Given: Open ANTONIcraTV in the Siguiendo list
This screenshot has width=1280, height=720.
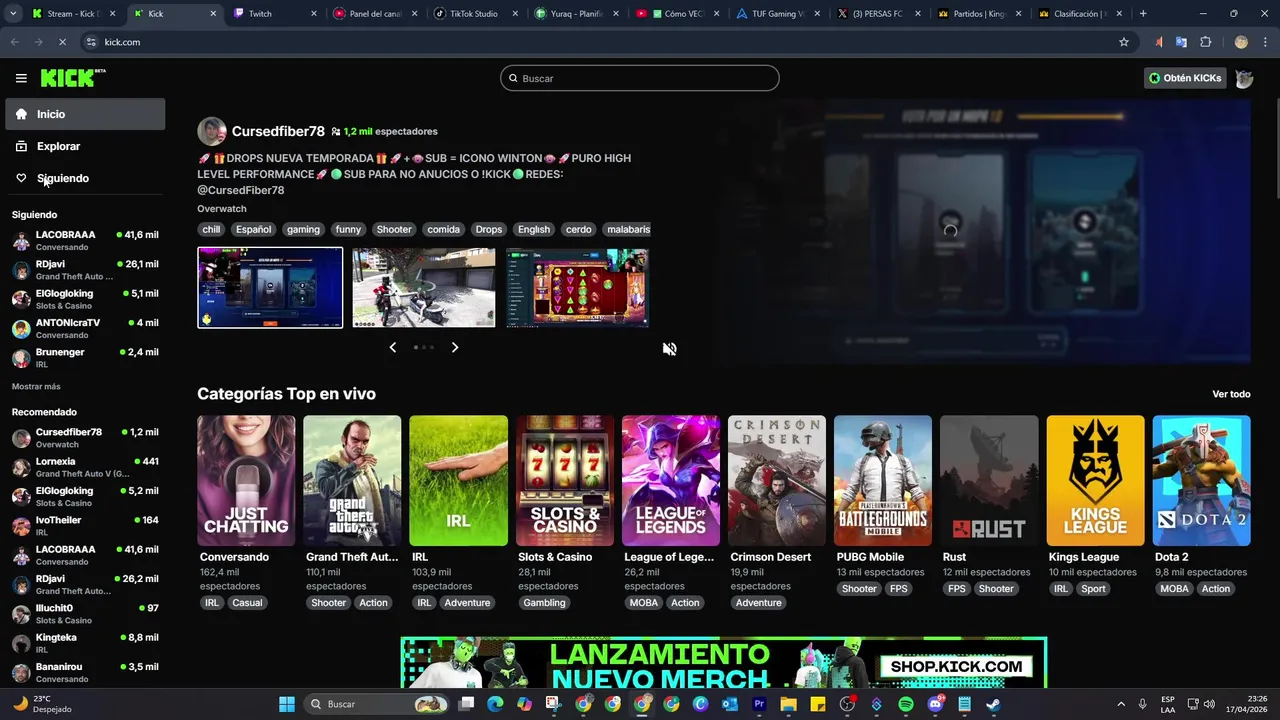Looking at the screenshot, I should pyautogui.click(x=85, y=328).
